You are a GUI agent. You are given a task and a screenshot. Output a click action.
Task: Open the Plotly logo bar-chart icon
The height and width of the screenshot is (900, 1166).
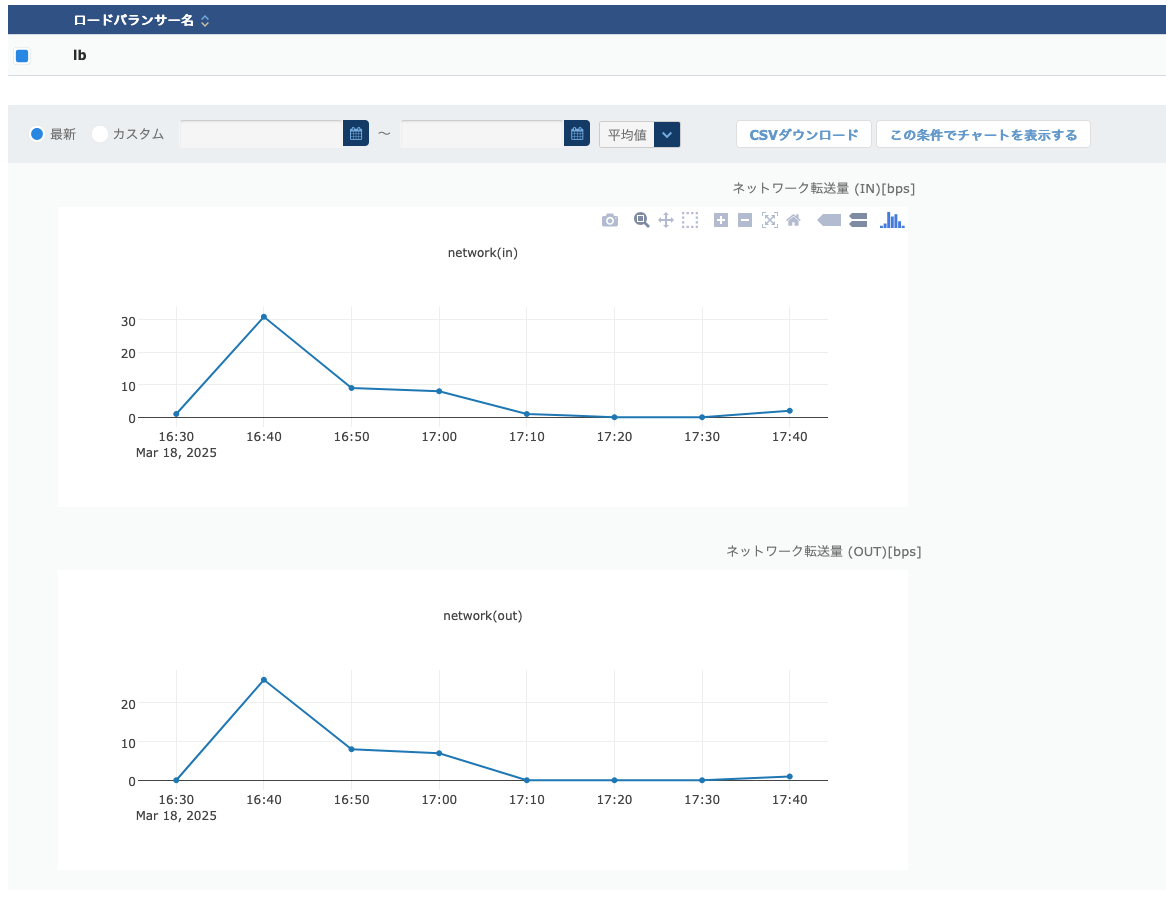click(x=892, y=220)
